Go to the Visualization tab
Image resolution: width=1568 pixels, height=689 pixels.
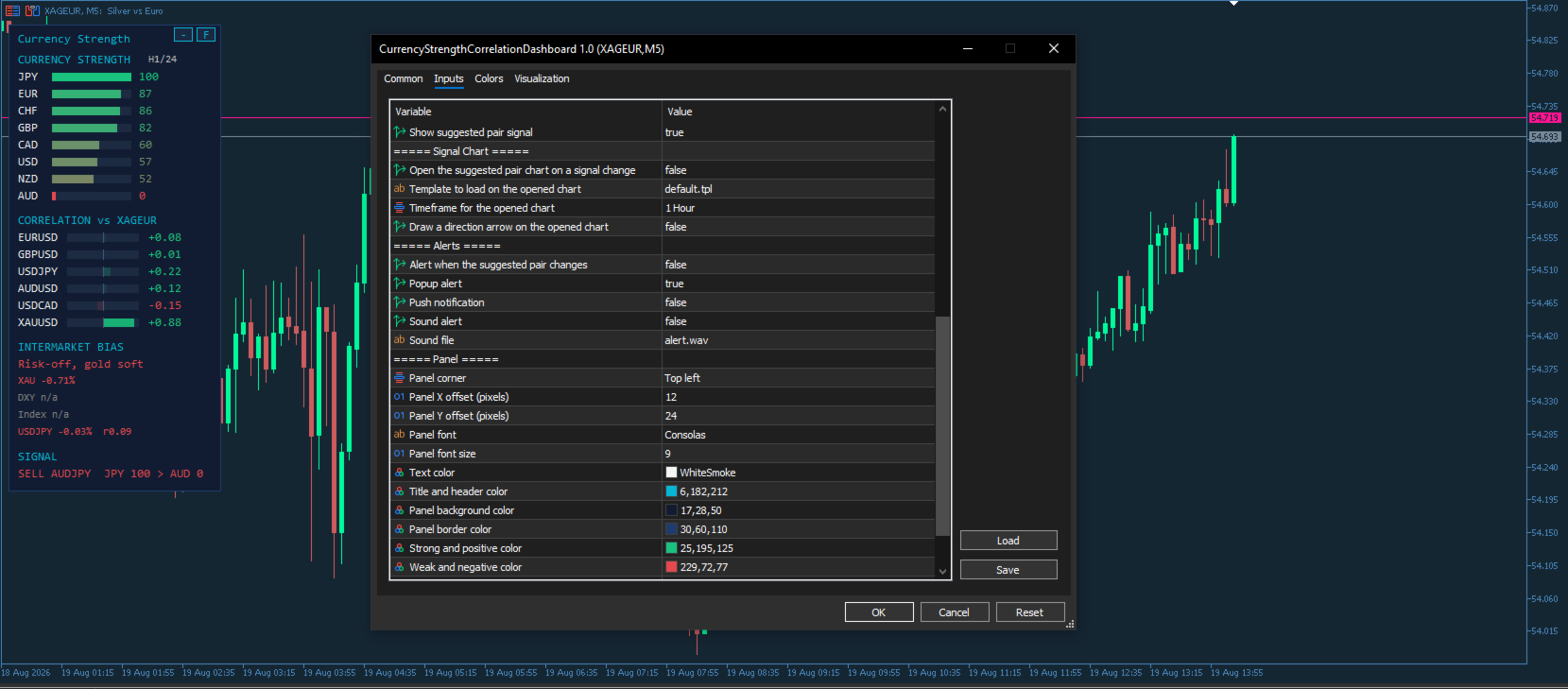click(x=542, y=78)
